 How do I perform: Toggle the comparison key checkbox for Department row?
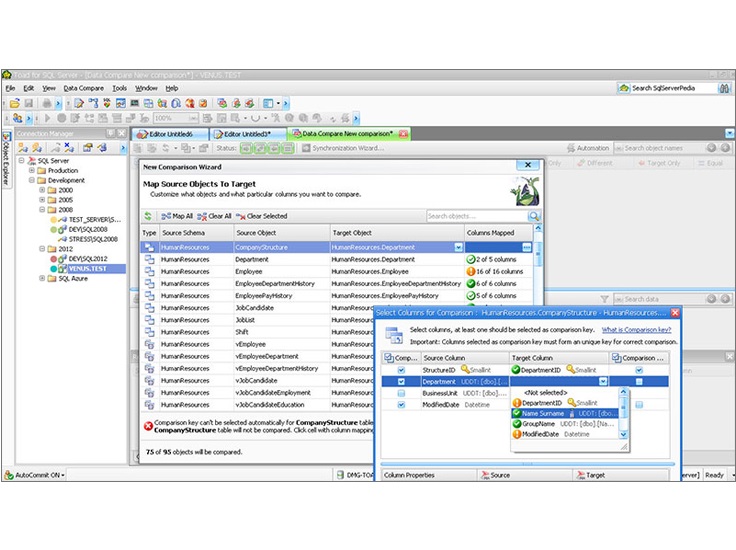pyautogui.click(x=639, y=382)
